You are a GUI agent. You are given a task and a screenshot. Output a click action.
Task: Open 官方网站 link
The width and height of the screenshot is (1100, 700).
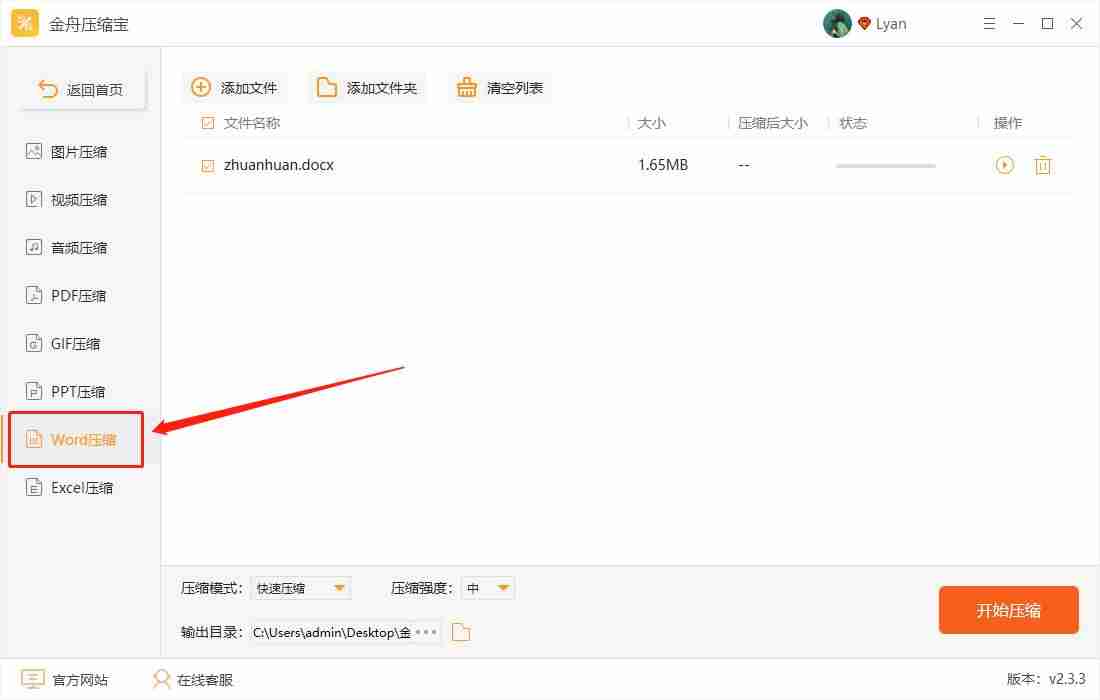click(65, 680)
